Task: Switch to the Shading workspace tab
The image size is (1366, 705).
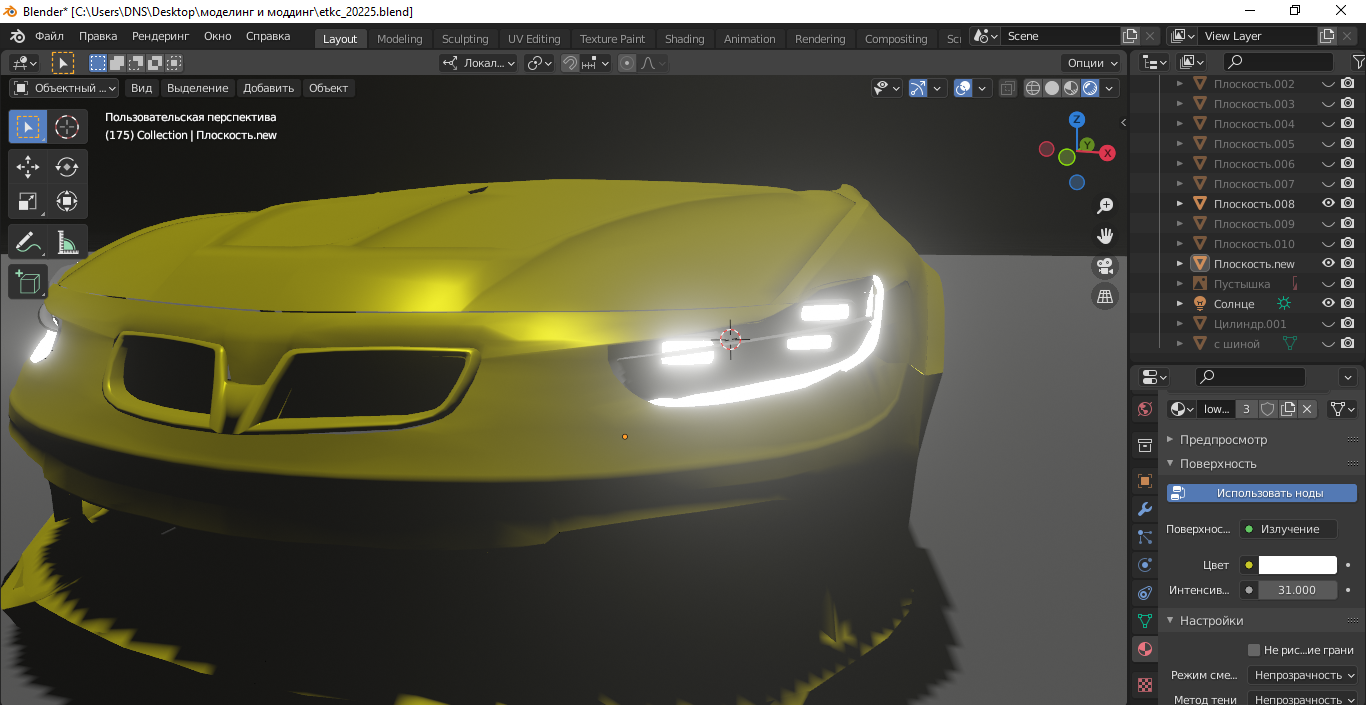Action: [684, 39]
